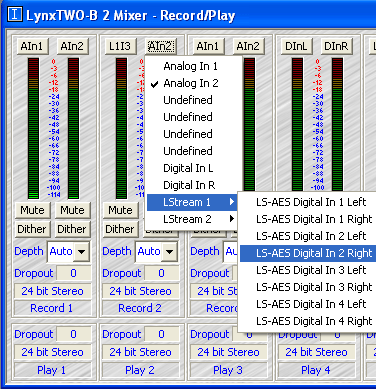Click 24 bit Stereo field above Record 2

[x=140, y=291]
